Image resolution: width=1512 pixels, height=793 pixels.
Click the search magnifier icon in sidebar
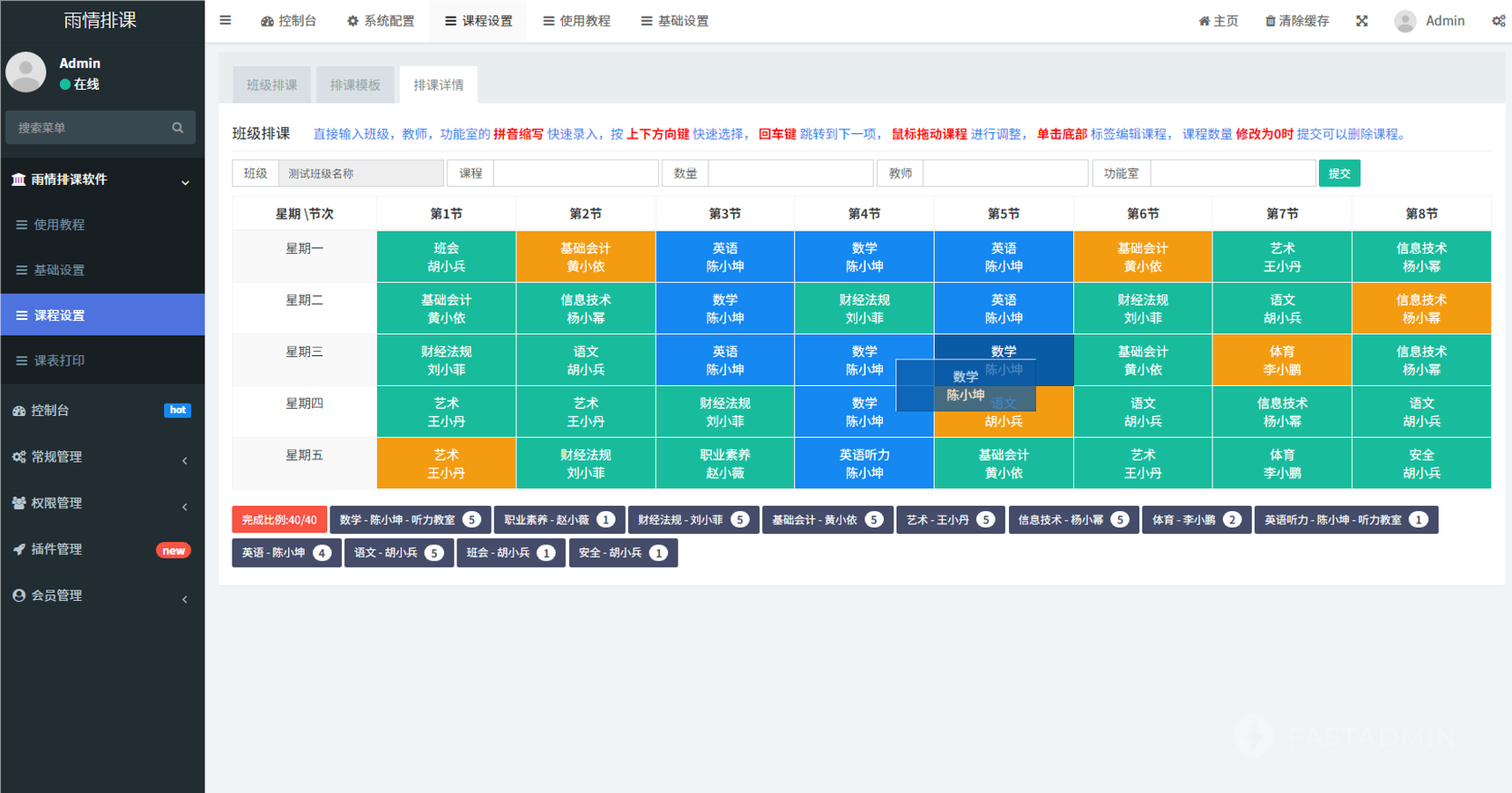click(x=177, y=128)
